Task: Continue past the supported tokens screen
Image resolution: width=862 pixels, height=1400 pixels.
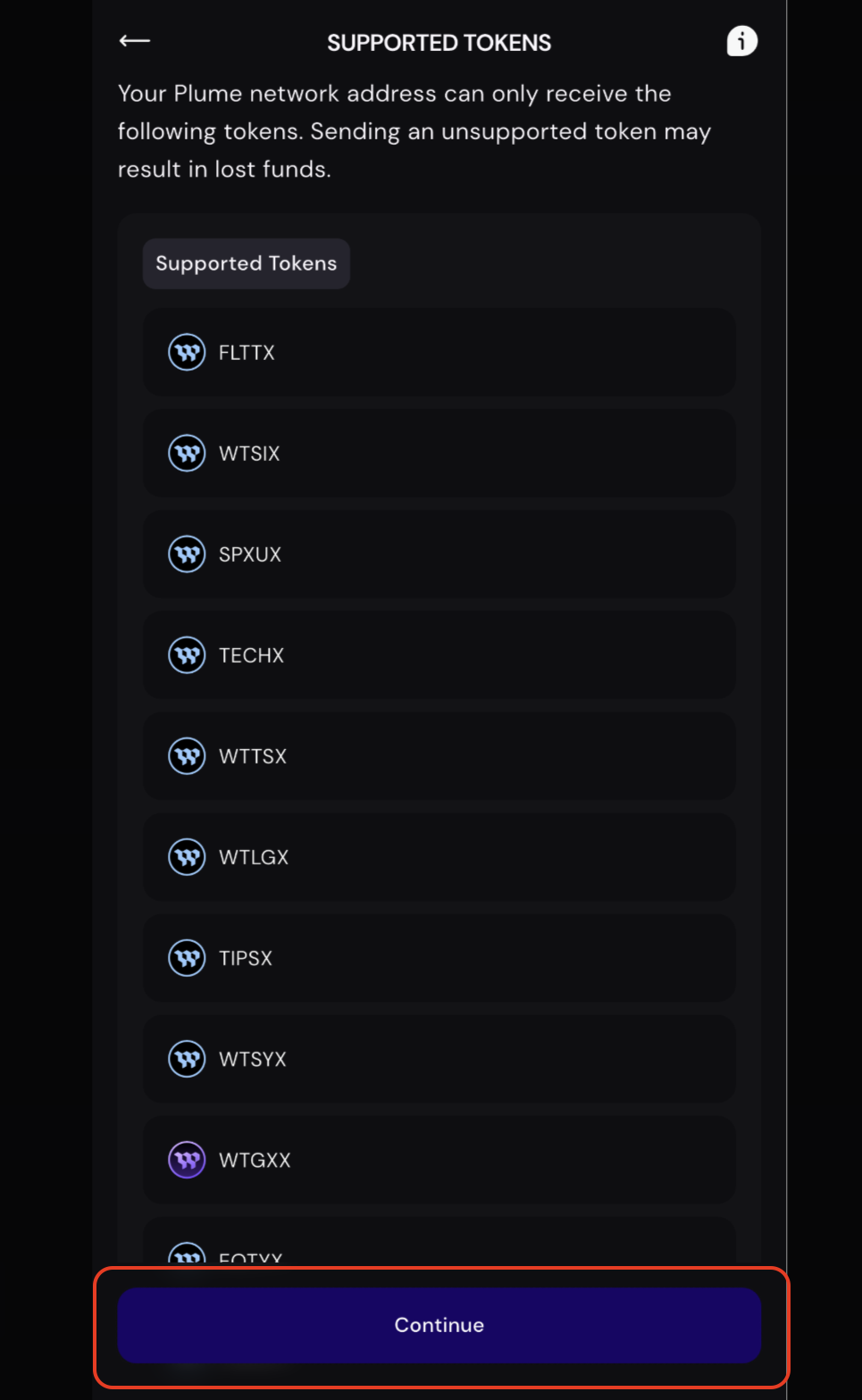Action: 439,1325
